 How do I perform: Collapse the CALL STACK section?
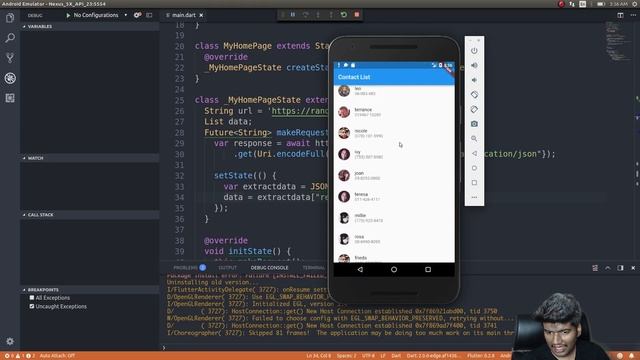(x=90, y=215)
